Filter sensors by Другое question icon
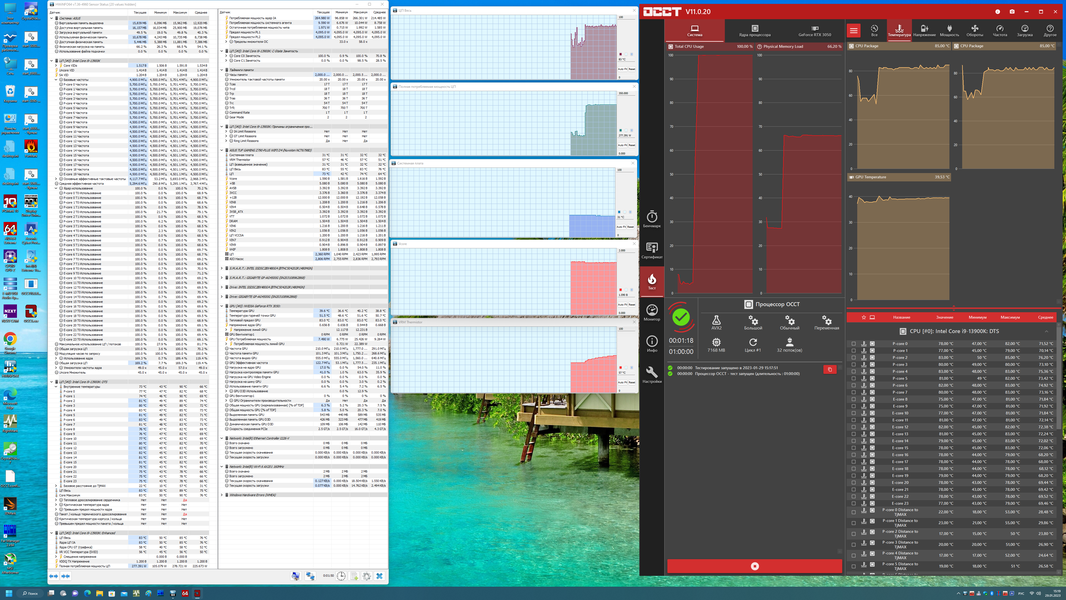 1050,31
